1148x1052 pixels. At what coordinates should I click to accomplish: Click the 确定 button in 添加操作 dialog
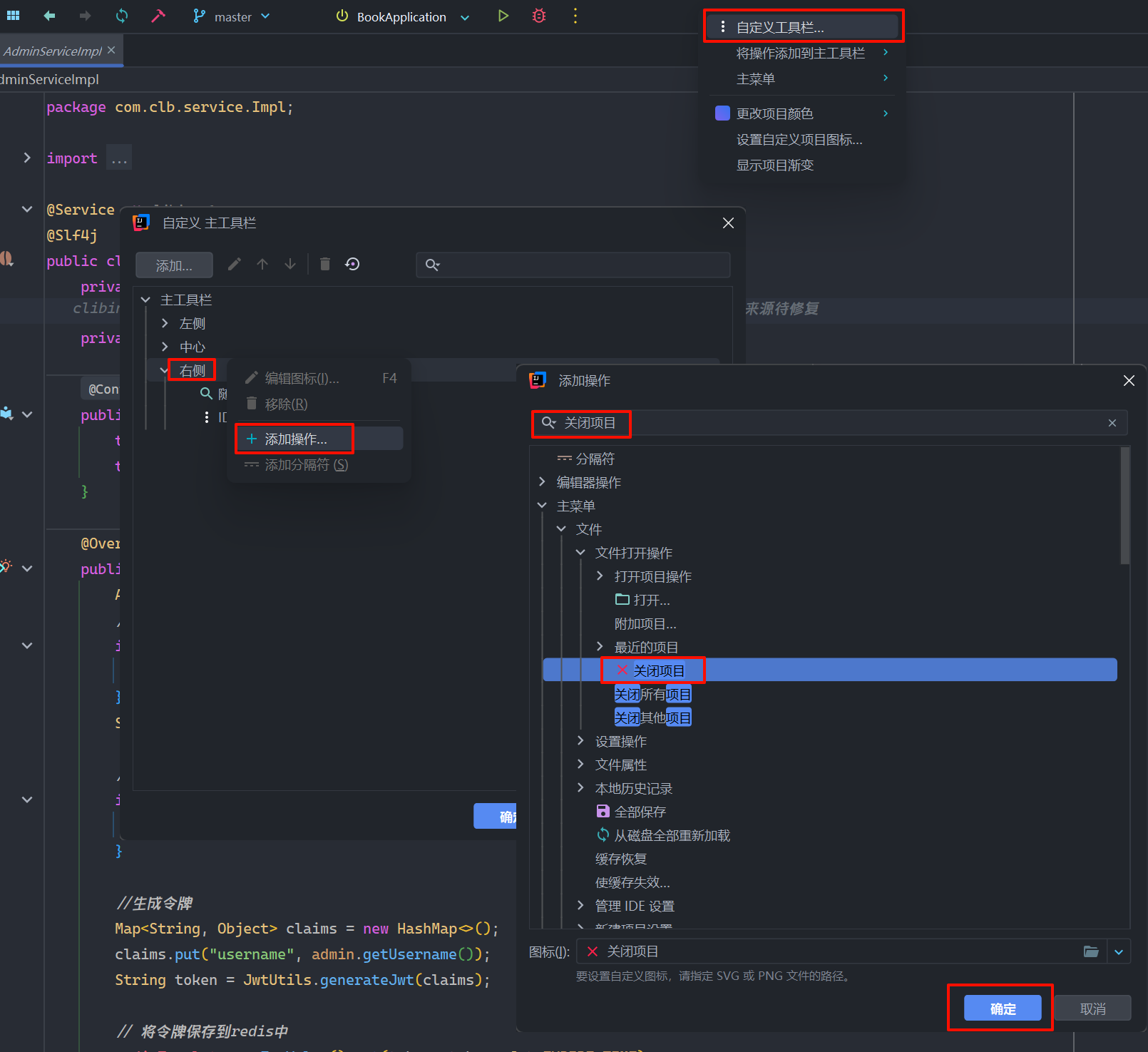click(x=1002, y=1008)
